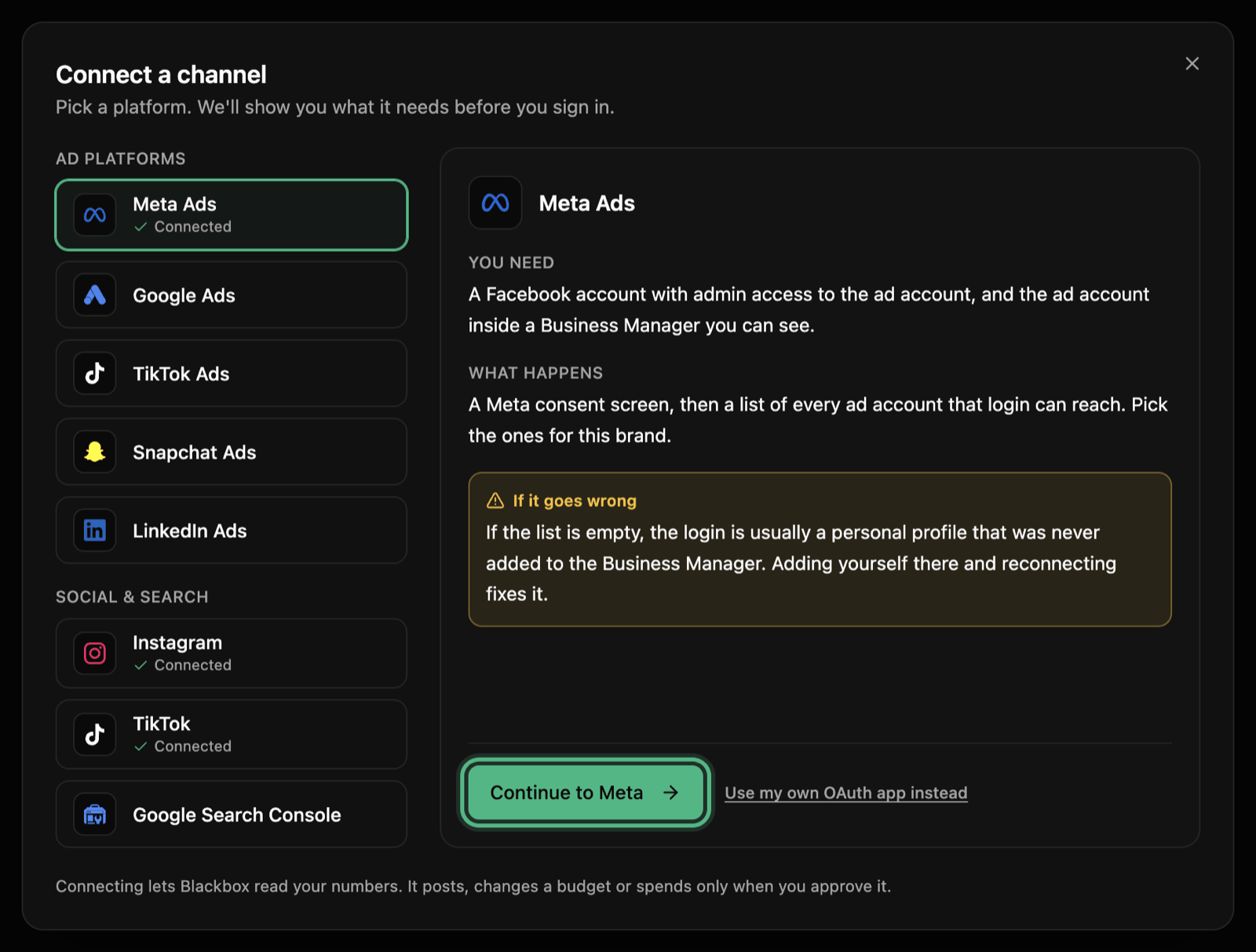Click the 'SOCIAL & SEARCH' section heading

point(132,597)
